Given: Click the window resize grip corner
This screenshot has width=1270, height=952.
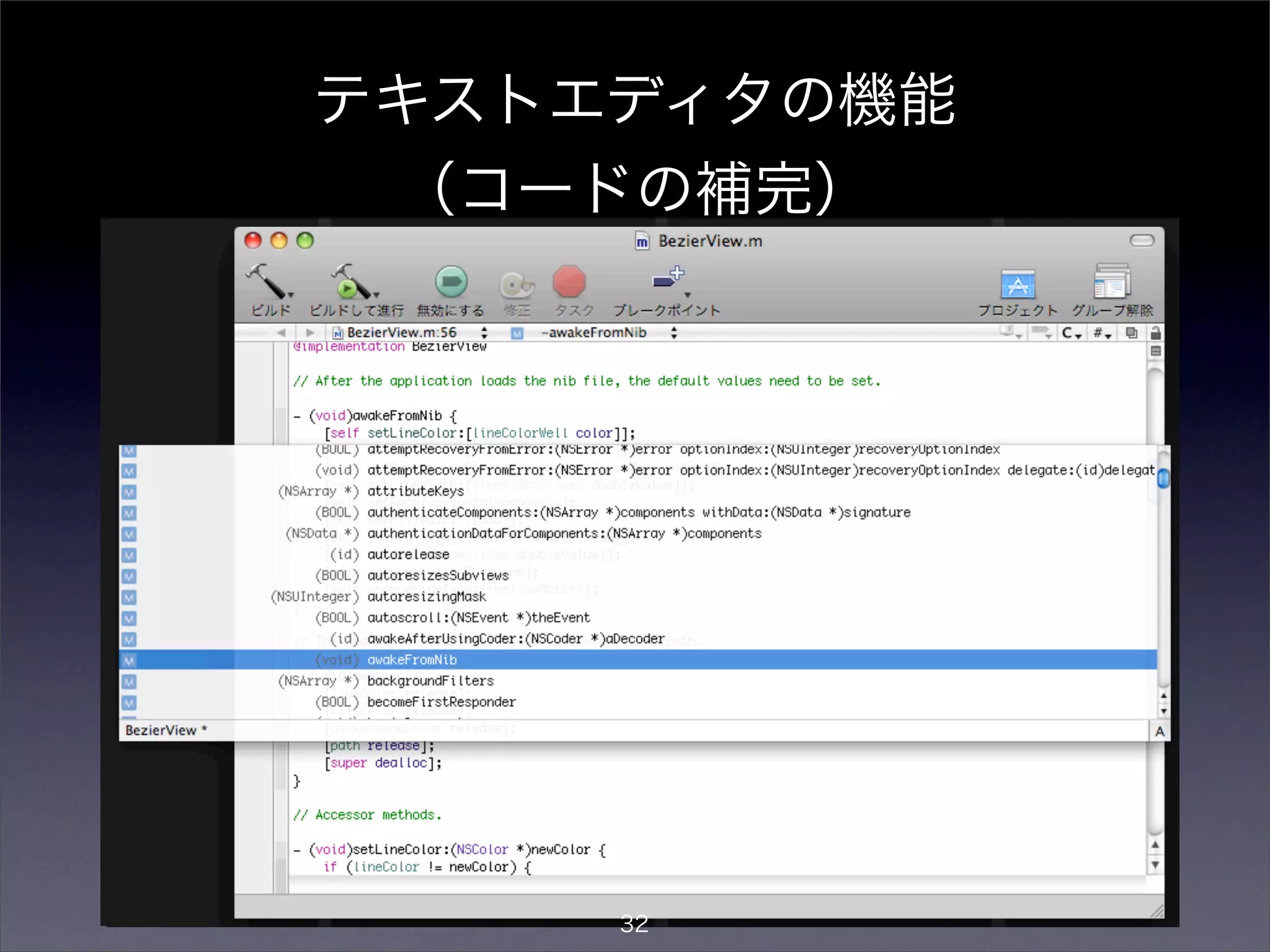Looking at the screenshot, I should (1157, 910).
